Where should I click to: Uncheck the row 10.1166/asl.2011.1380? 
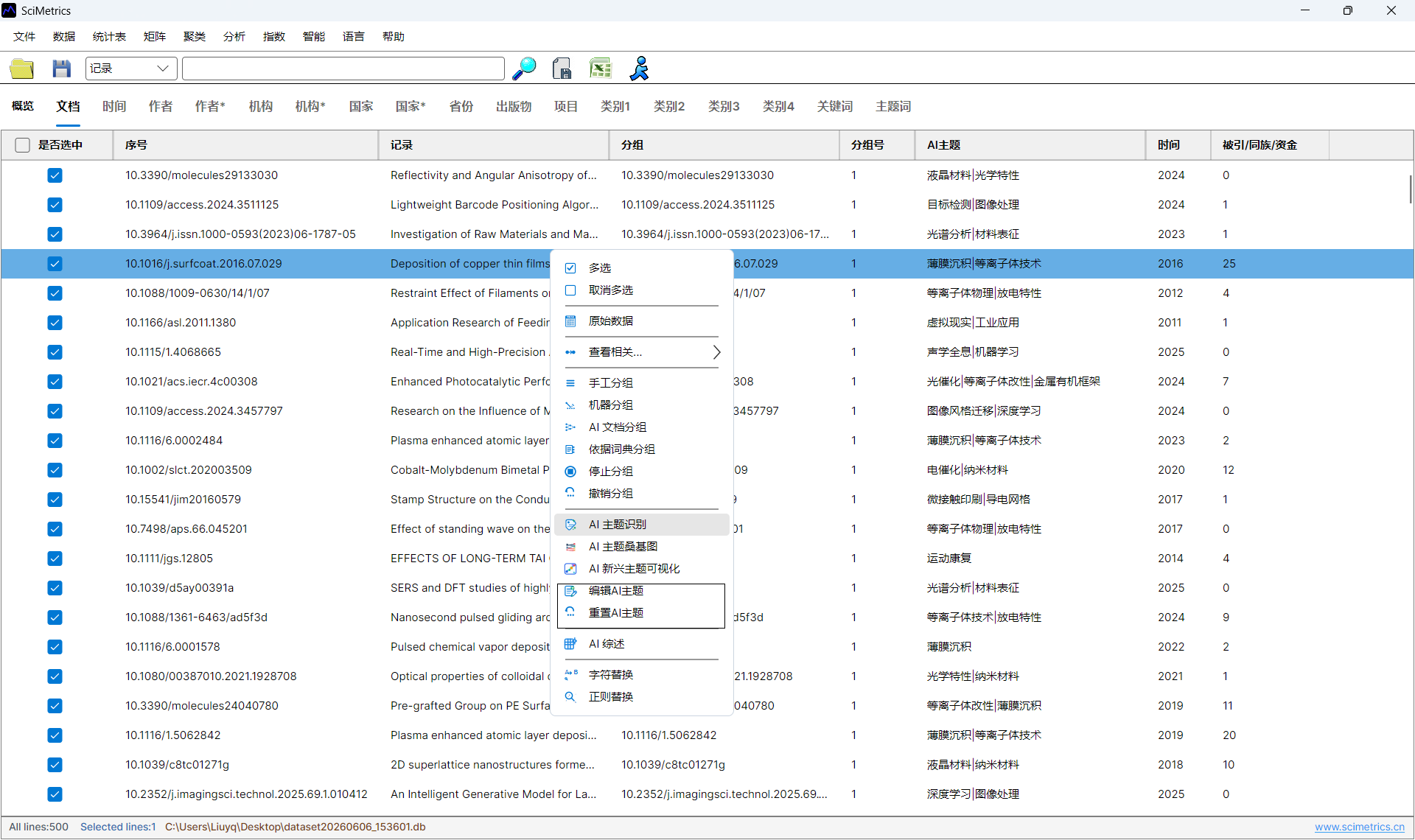click(55, 323)
